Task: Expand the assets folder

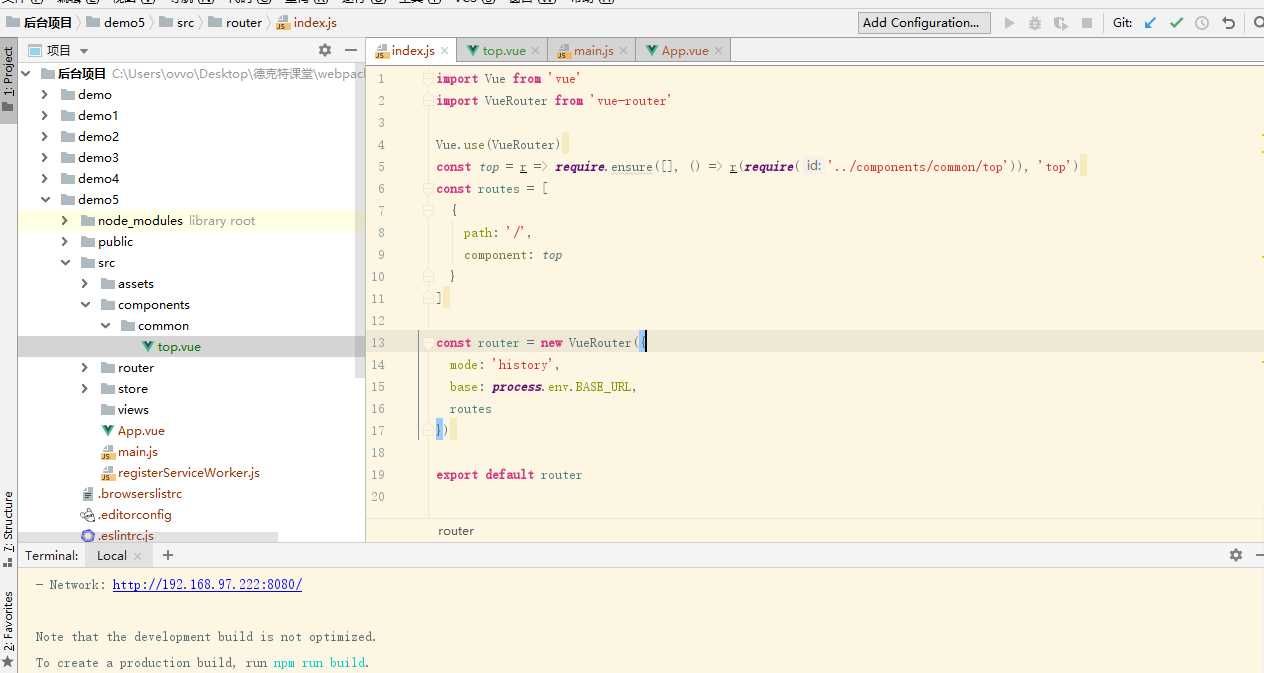Action: click(85, 284)
